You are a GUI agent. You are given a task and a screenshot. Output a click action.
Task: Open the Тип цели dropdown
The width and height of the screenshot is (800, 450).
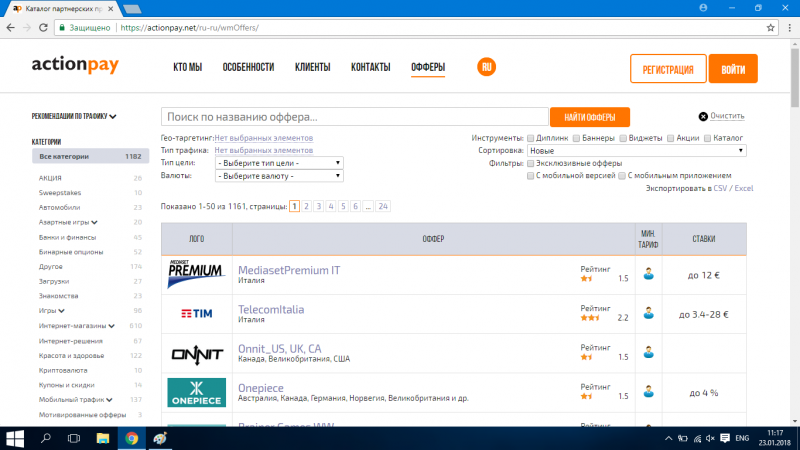coord(279,163)
